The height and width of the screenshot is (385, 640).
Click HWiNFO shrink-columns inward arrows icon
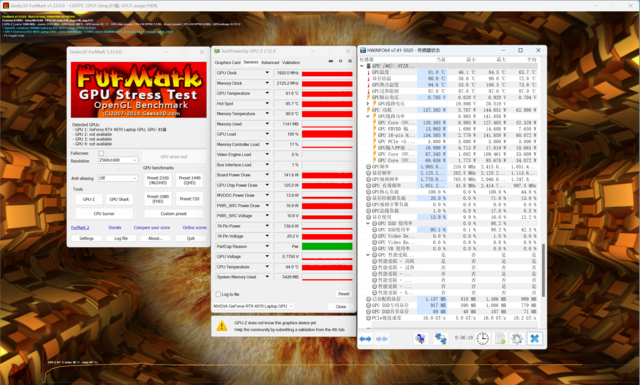click(x=382, y=339)
